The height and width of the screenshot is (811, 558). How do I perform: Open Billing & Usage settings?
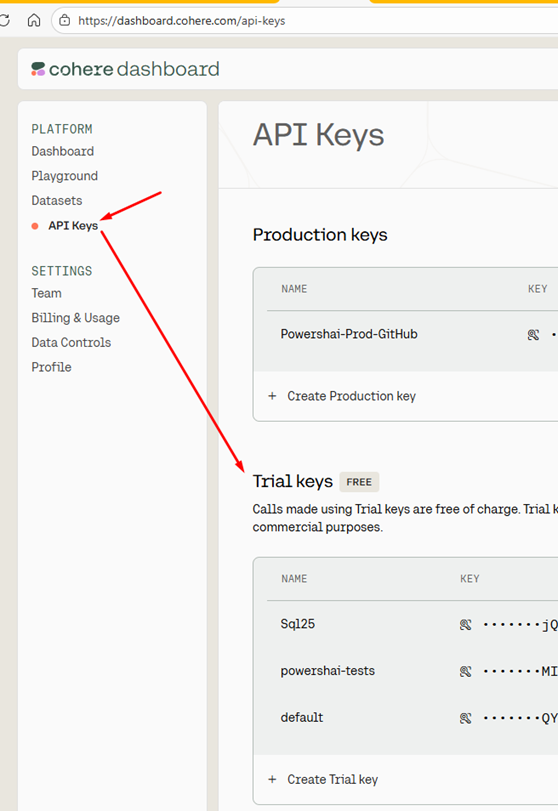point(76,318)
